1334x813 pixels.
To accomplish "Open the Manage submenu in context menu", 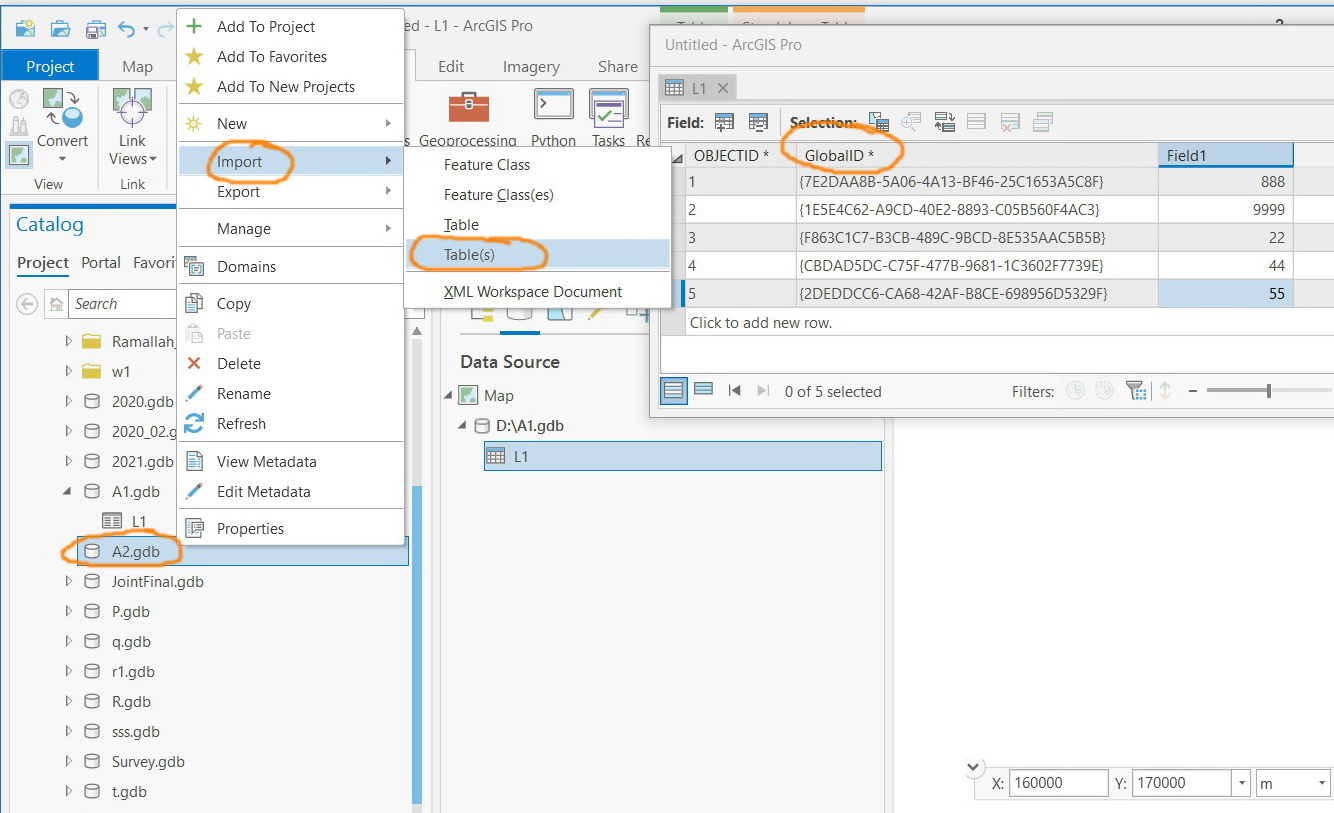I will 291,229.
